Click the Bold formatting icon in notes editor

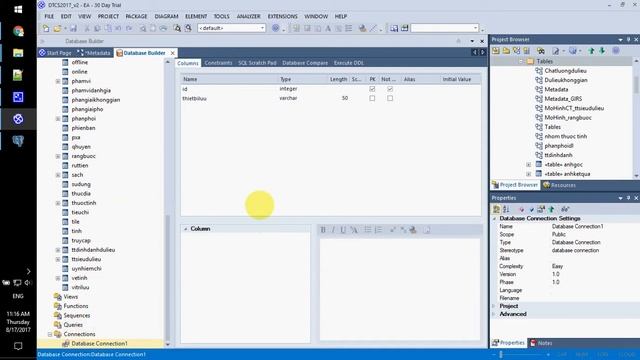click(x=323, y=230)
